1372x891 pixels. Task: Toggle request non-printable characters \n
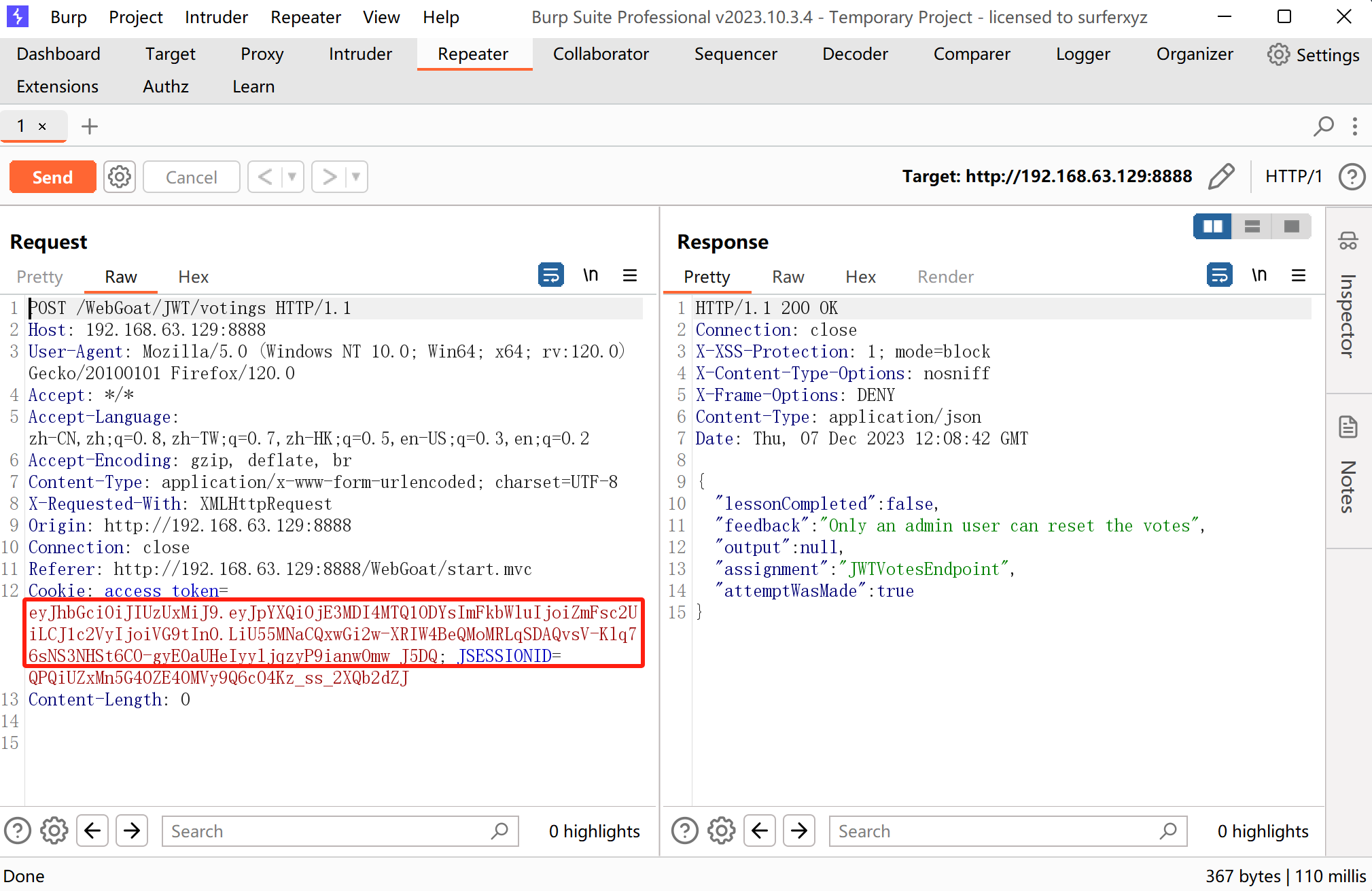(x=591, y=275)
